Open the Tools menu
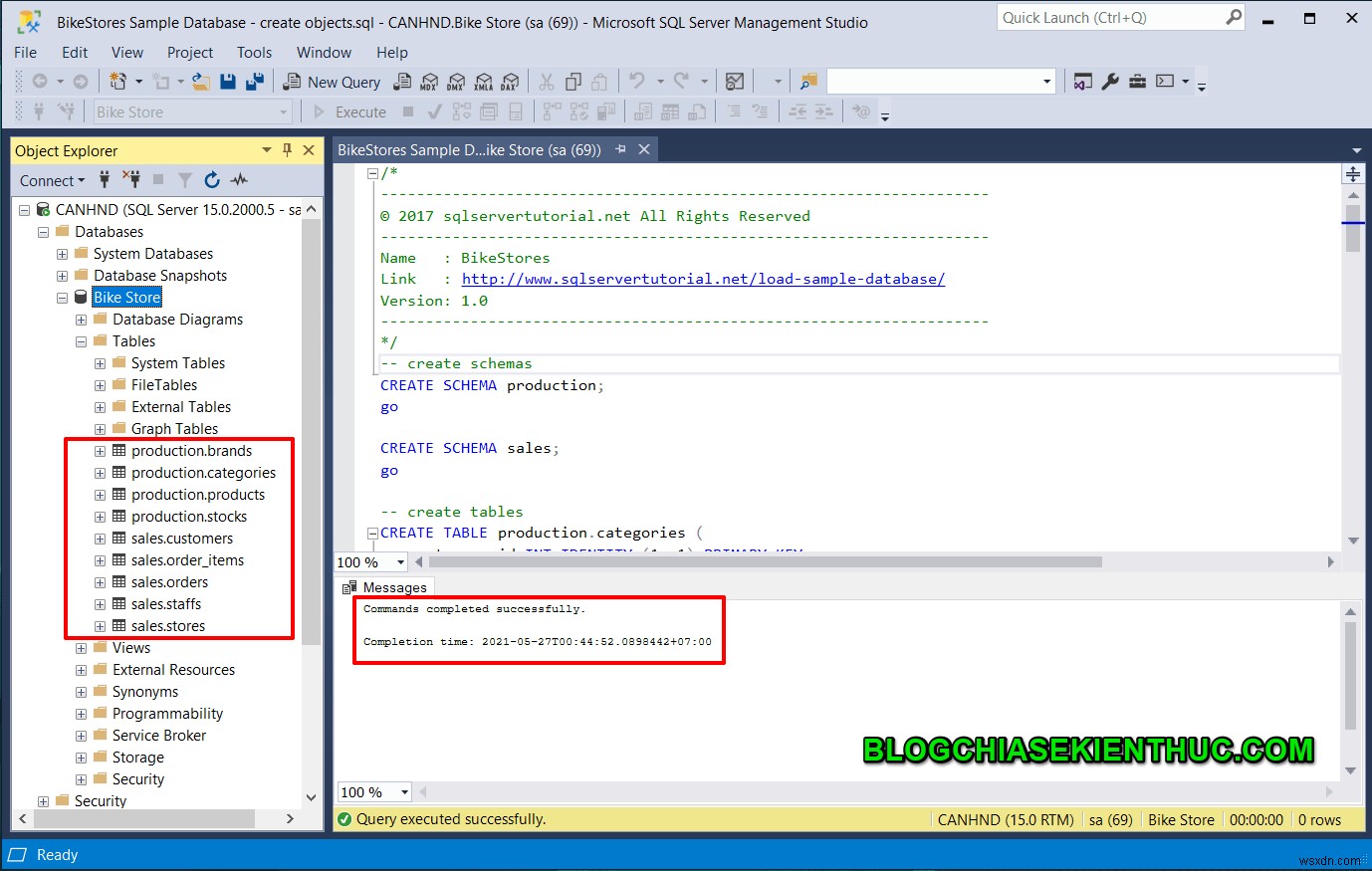Image resolution: width=1372 pixels, height=871 pixels. point(254,52)
